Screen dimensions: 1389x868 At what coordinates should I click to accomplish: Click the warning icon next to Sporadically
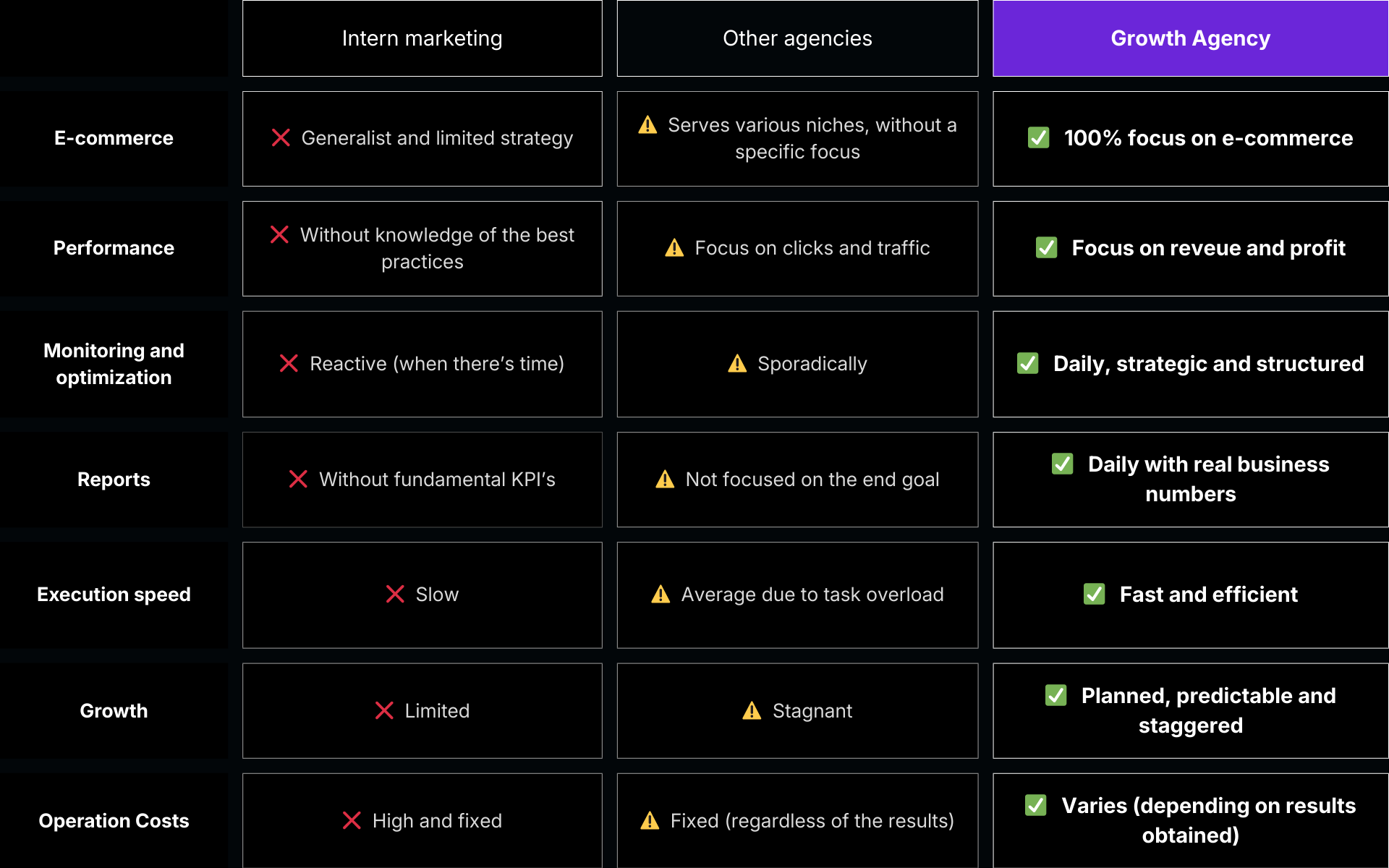(737, 364)
